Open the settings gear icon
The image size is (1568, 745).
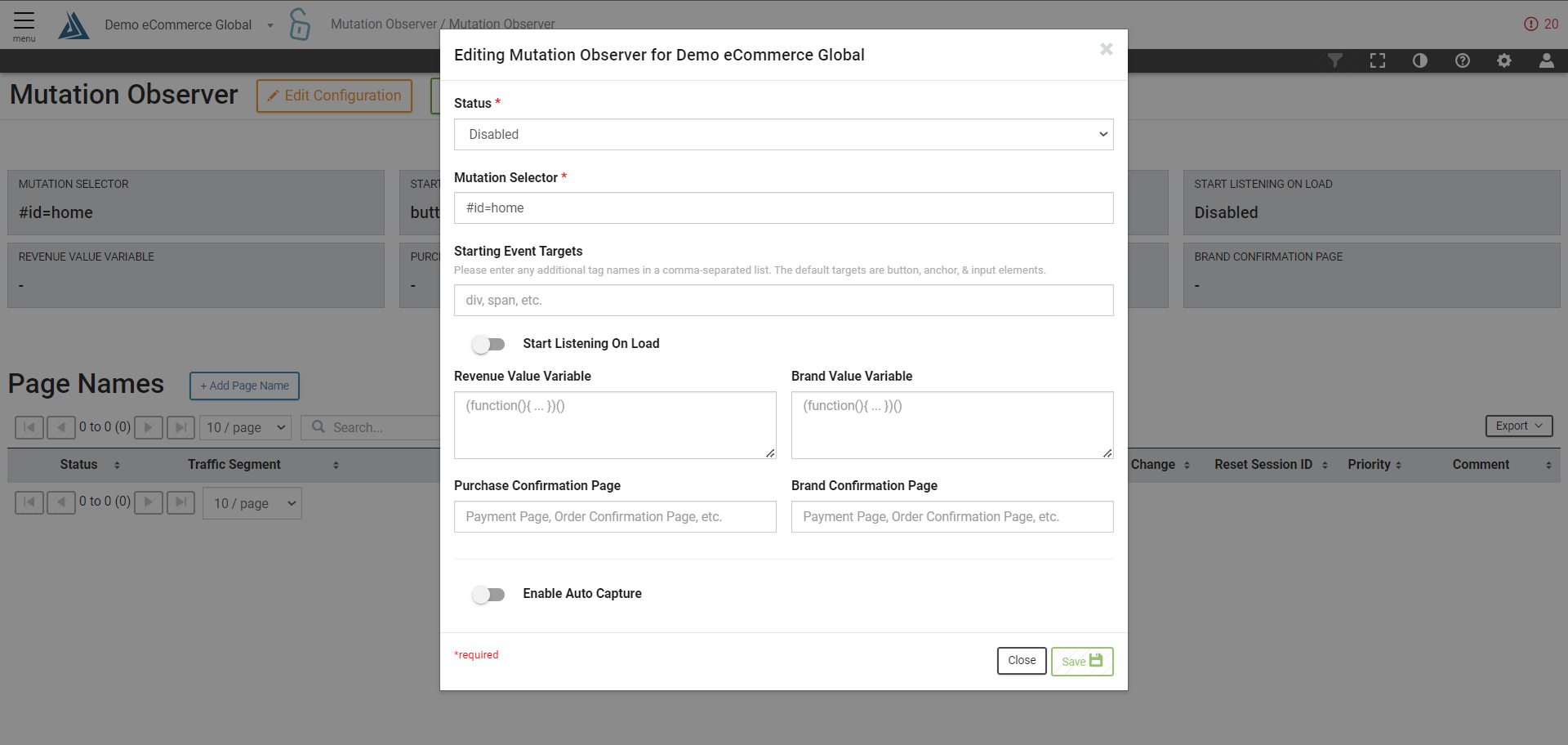1504,60
